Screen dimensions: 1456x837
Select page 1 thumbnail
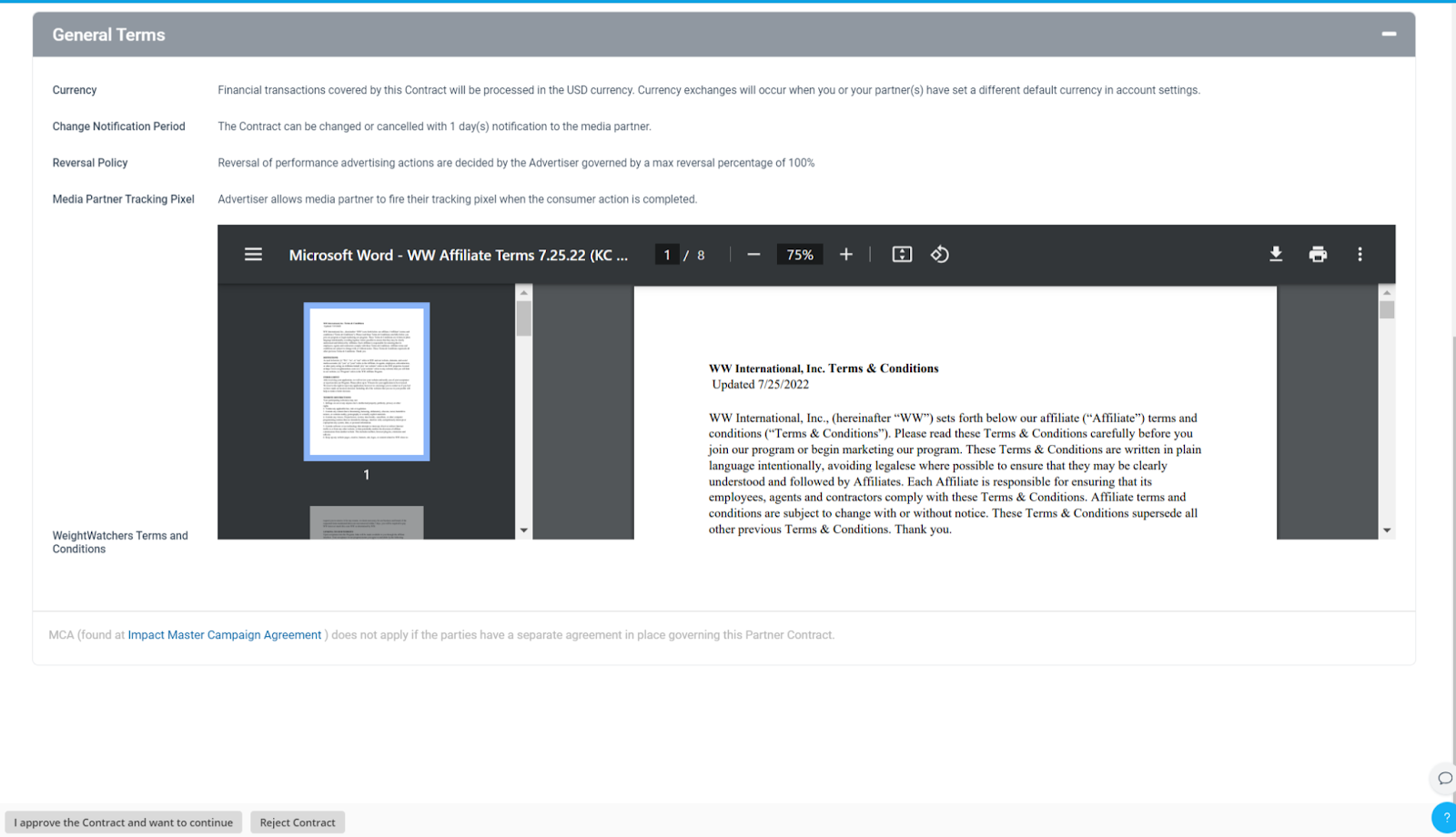(367, 381)
